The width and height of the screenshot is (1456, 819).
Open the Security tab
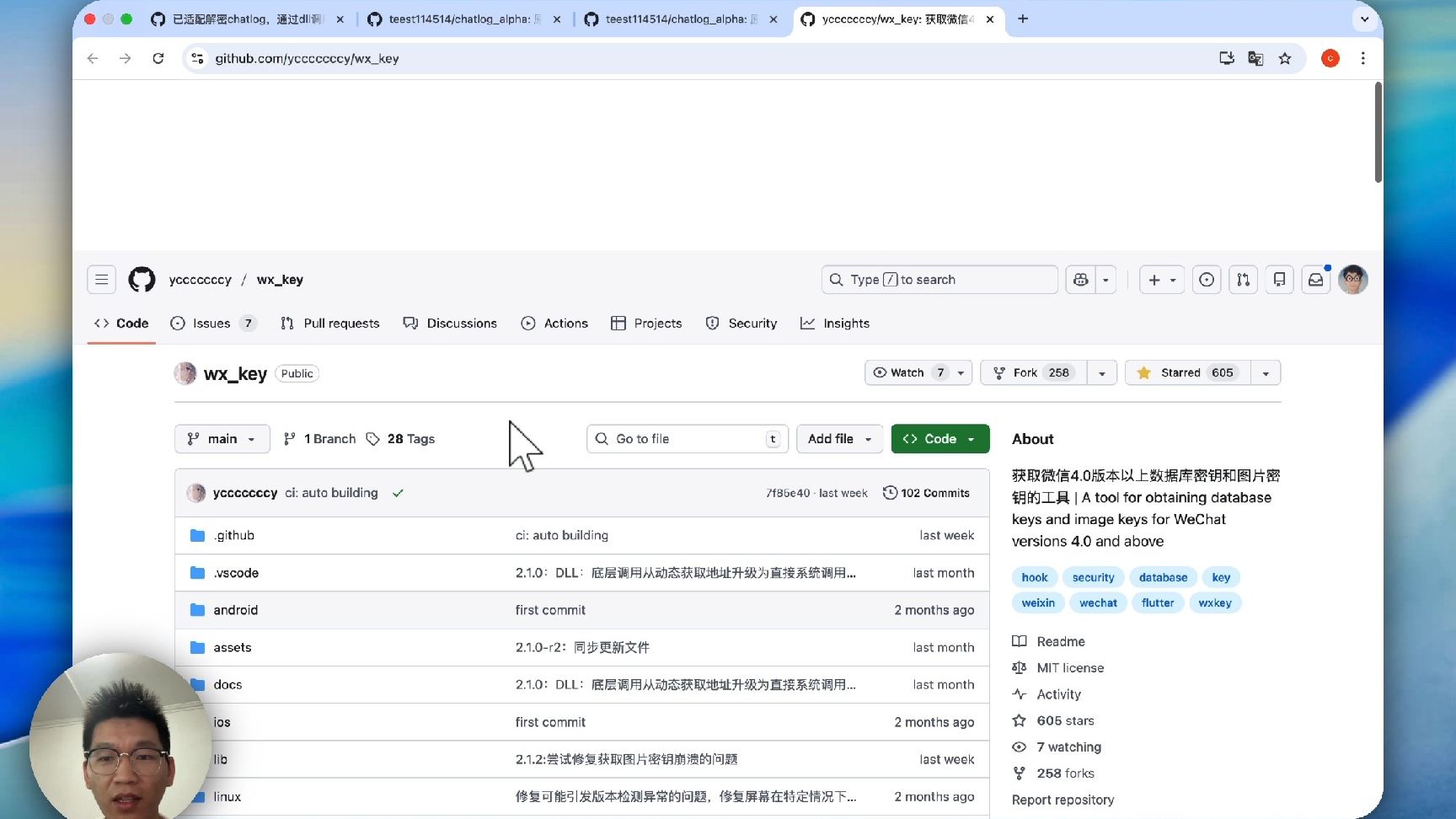pyautogui.click(x=741, y=324)
